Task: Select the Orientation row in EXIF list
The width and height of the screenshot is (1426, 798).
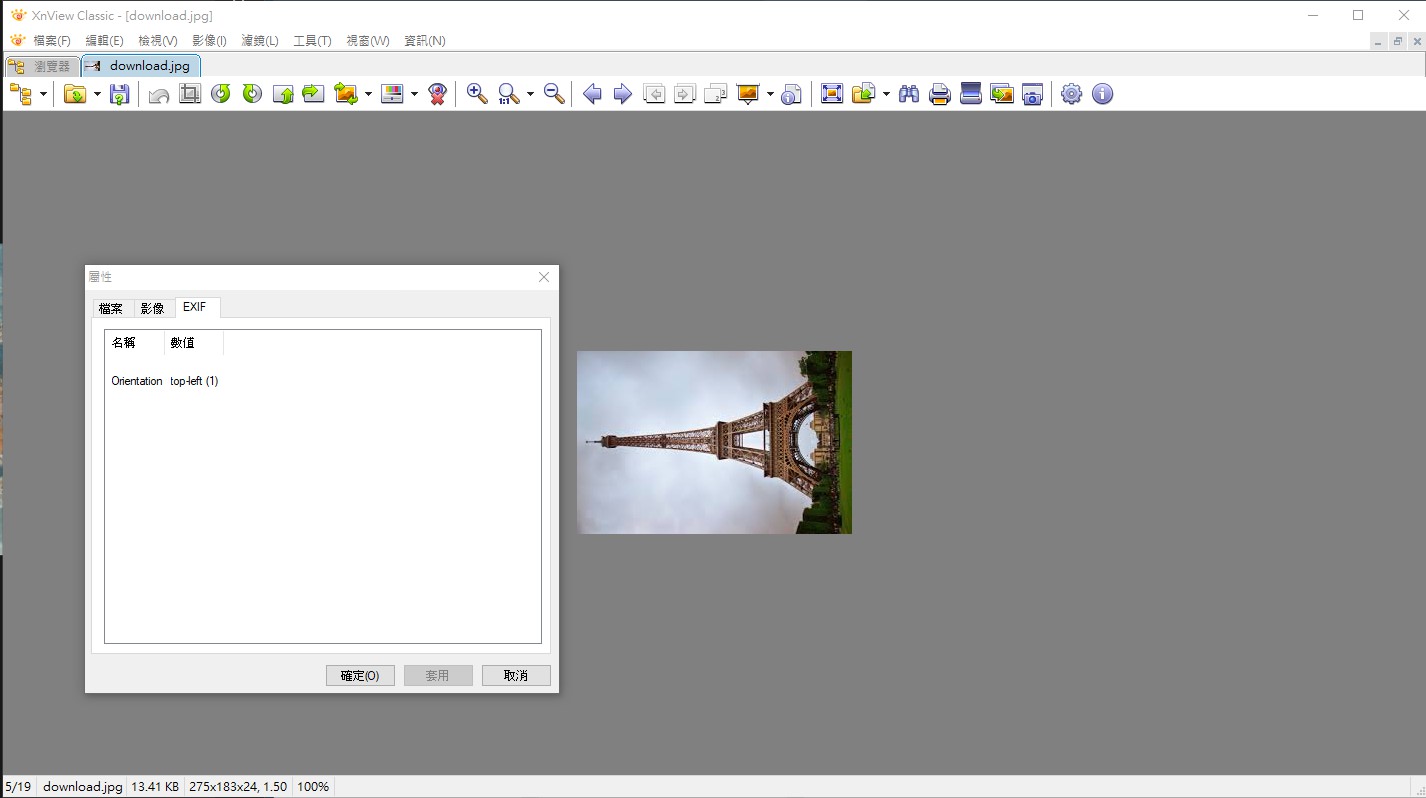Action: [x=165, y=381]
